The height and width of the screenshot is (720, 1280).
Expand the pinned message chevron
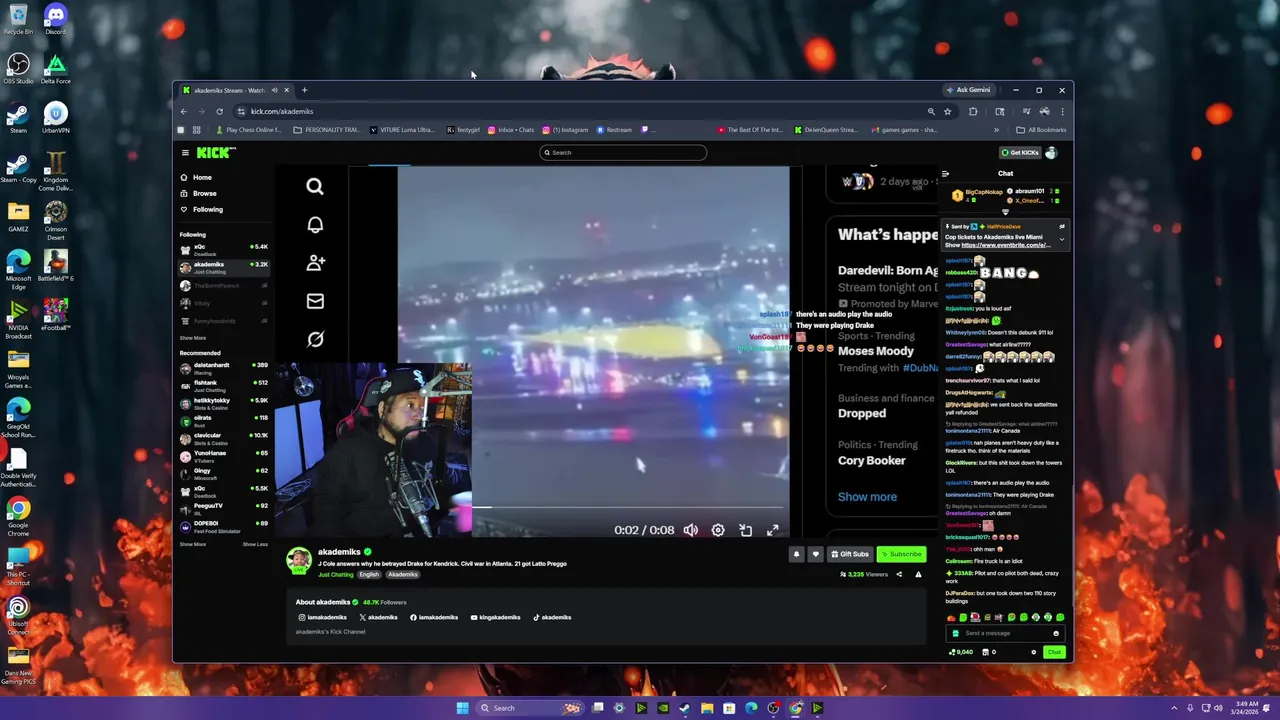tap(1062, 240)
